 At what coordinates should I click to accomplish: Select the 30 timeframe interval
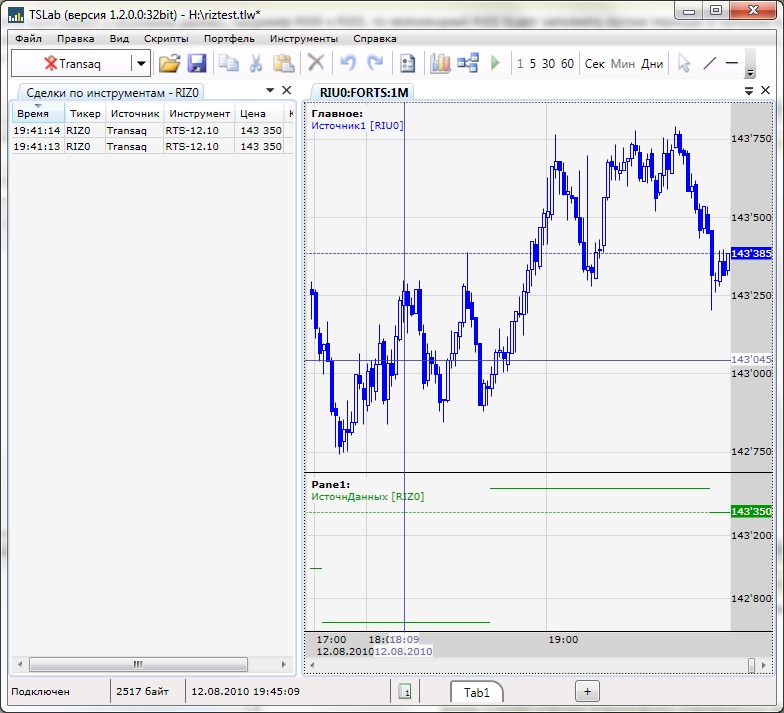(x=548, y=63)
